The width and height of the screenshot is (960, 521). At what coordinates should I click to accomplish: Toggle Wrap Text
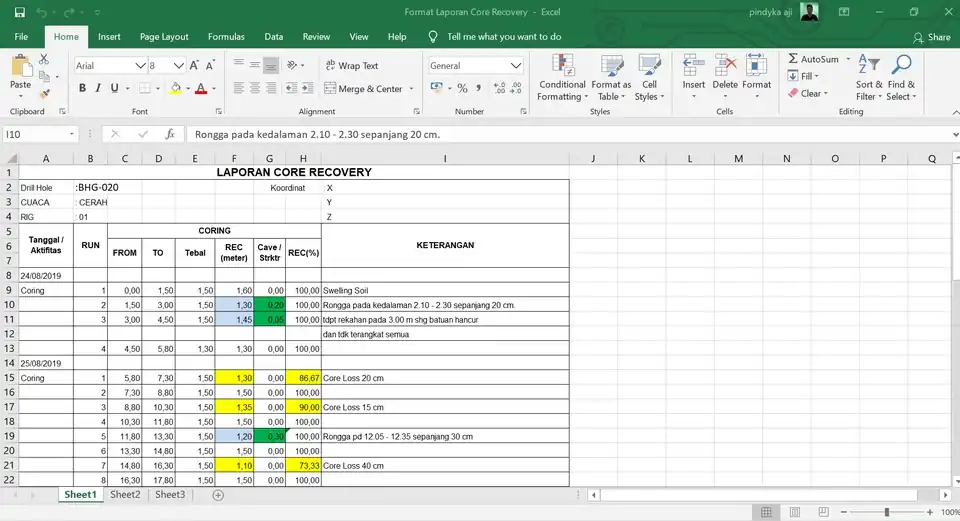(352, 66)
